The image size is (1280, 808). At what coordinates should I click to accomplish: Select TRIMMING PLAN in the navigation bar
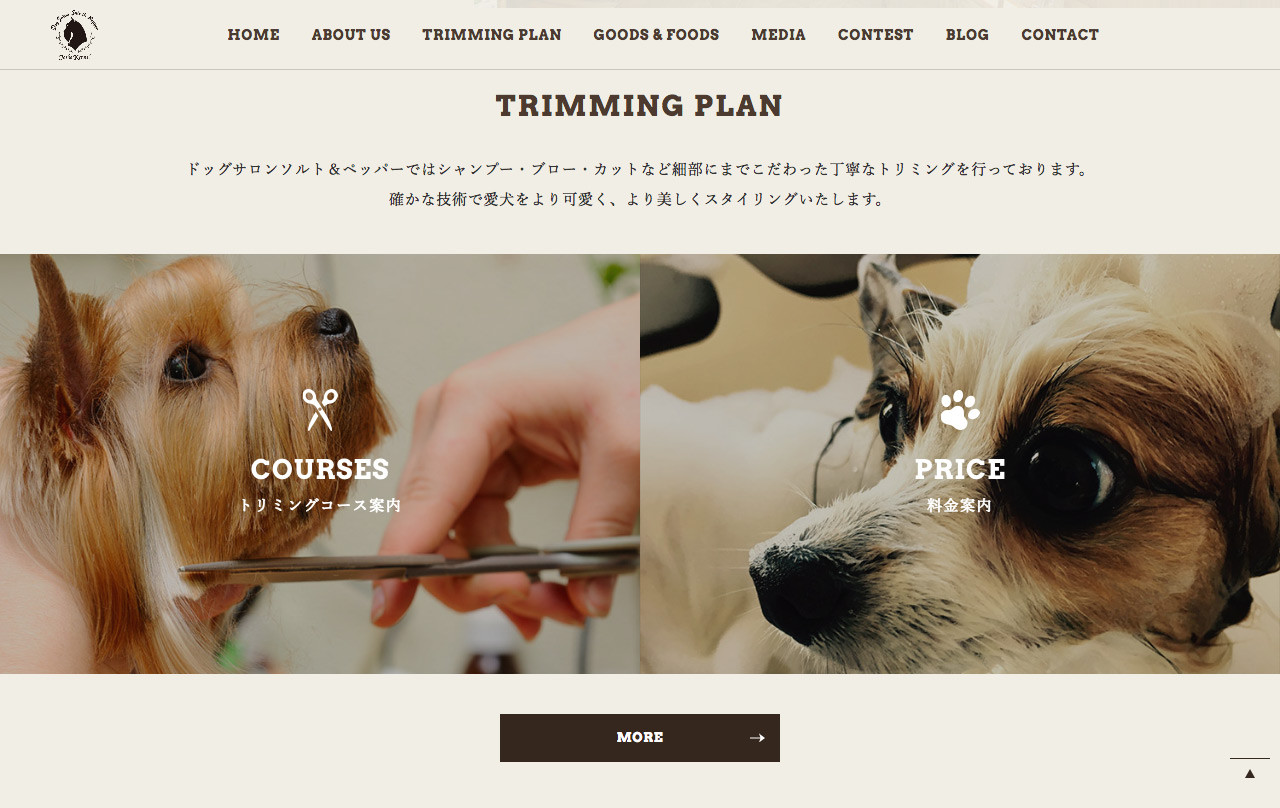tap(492, 35)
